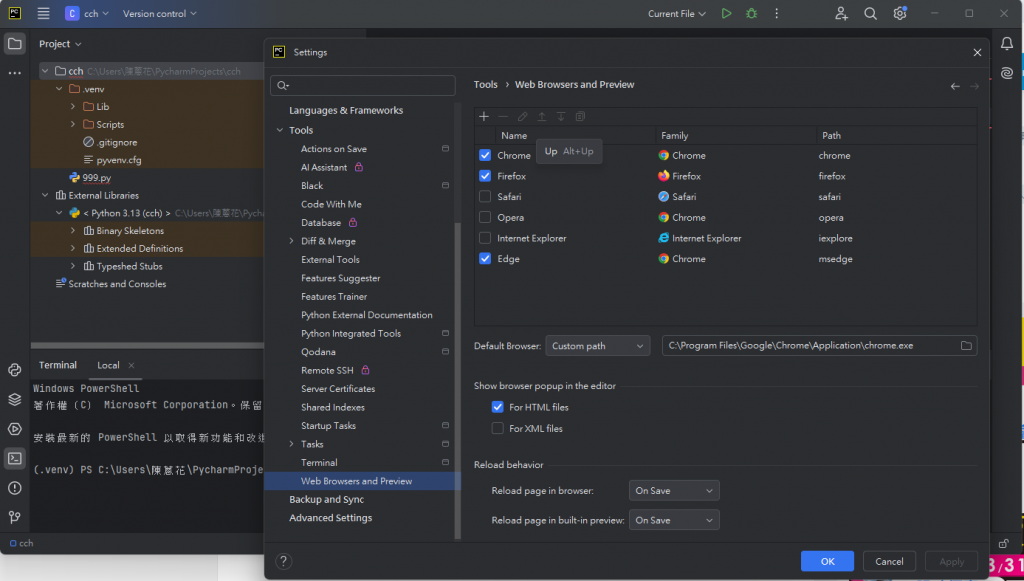
Task: Expand the Tasks settings node
Action: [291, 444]
